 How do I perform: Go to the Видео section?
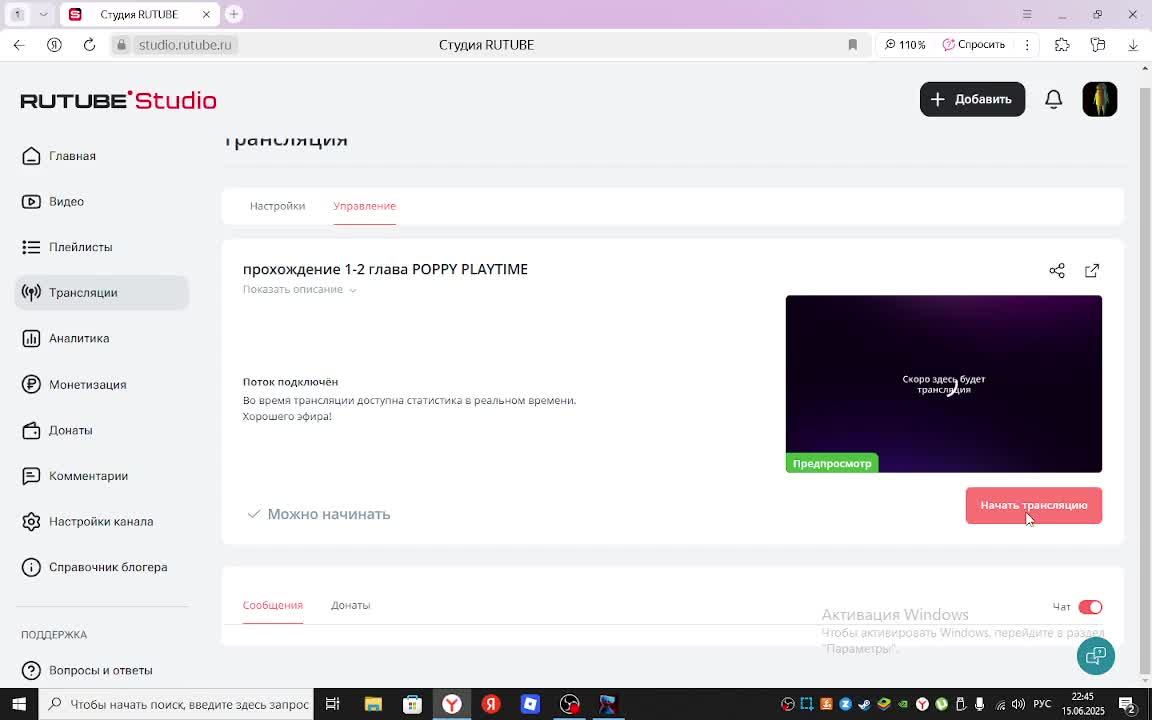click(66, 201)
